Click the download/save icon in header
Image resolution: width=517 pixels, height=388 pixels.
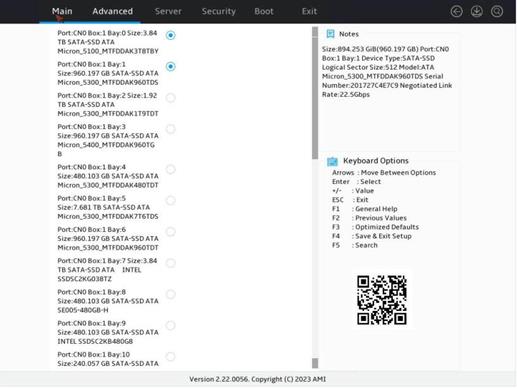pyautogui.click(x=477, y=12)
